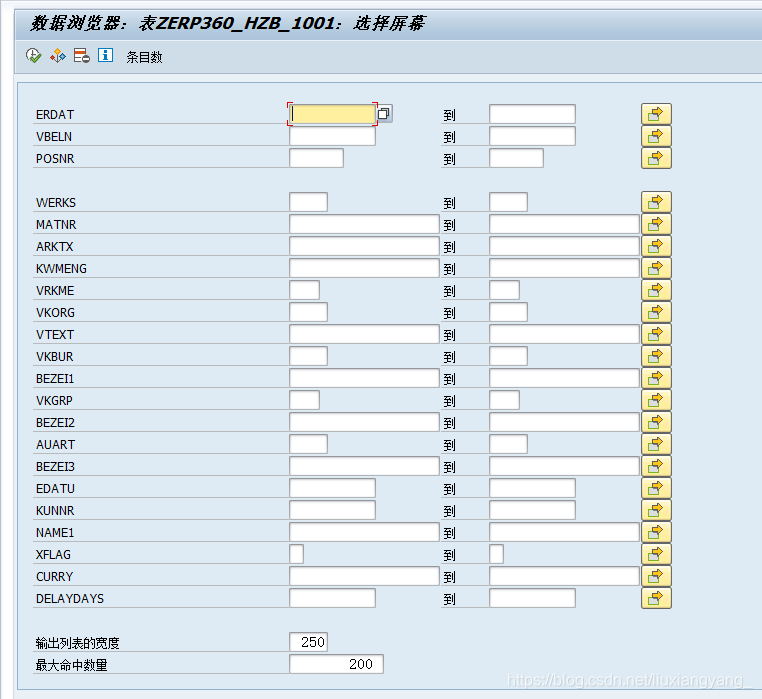
Task: Click the delete selection row icon
Action: point(82,55)
